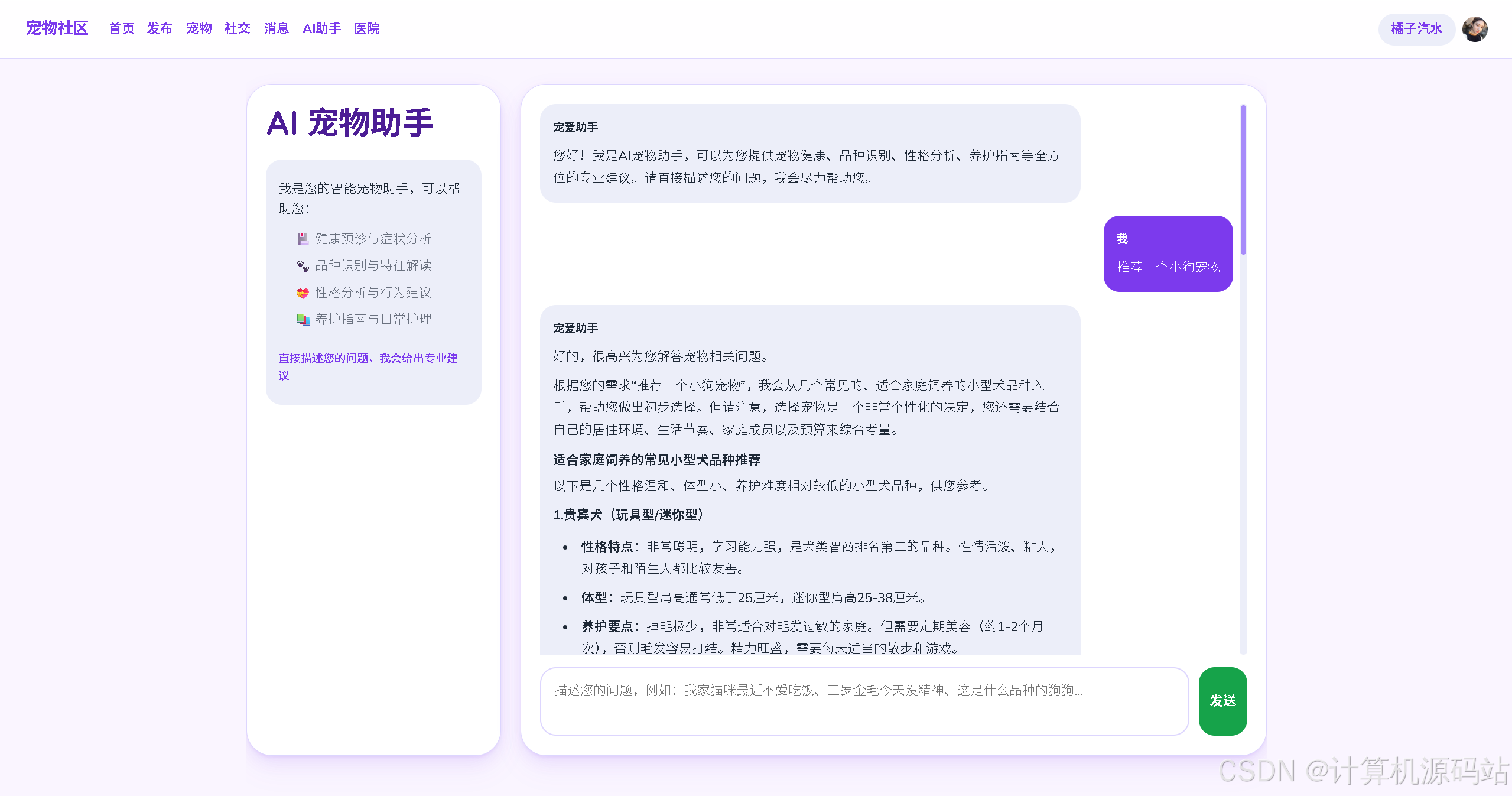Click the 我是您的智能宠物助手 intro text
Viewport: 1512px width, 796px height.
tap(369, 199)
